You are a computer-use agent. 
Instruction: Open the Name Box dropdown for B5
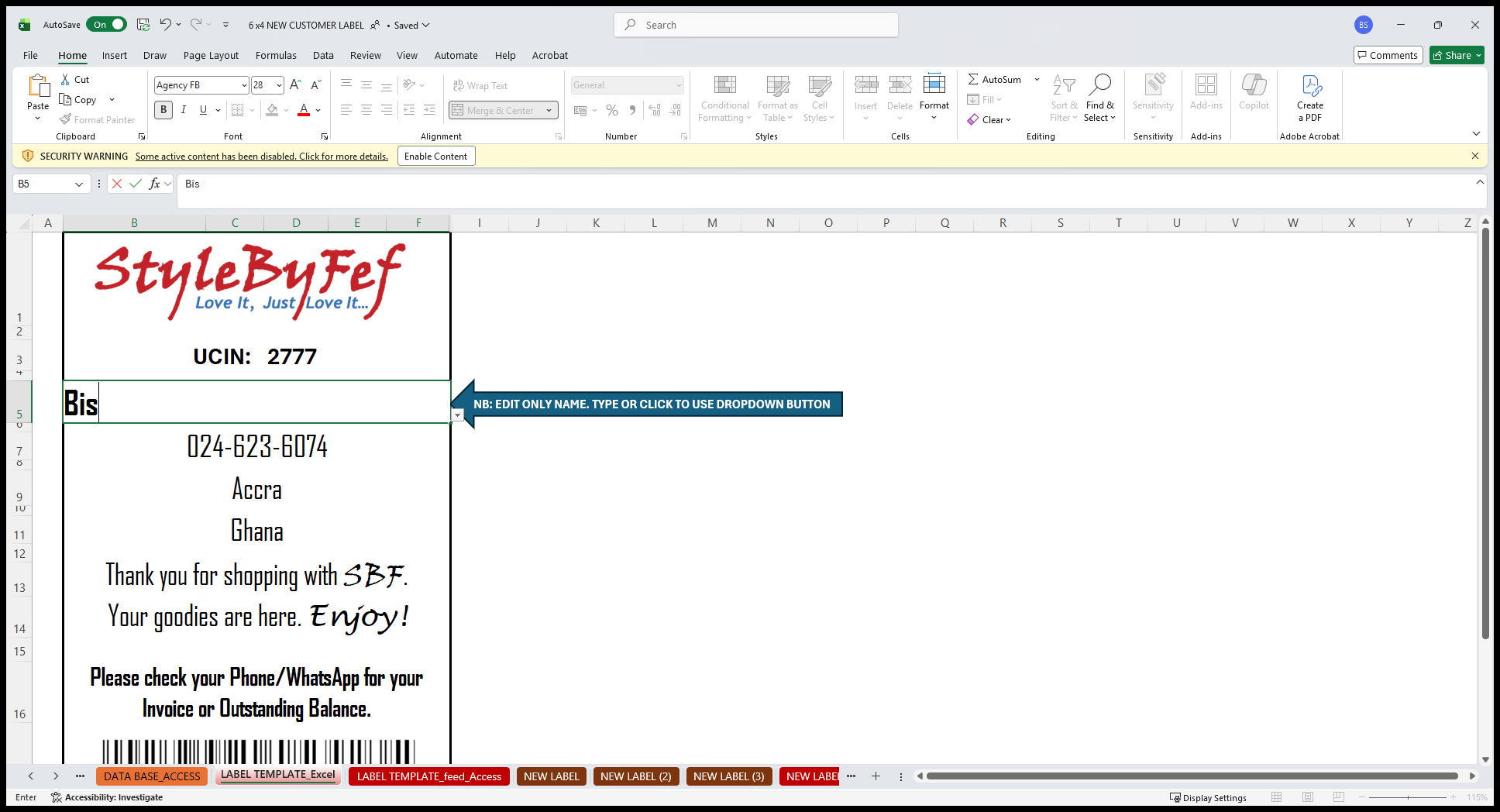point(79,184)
